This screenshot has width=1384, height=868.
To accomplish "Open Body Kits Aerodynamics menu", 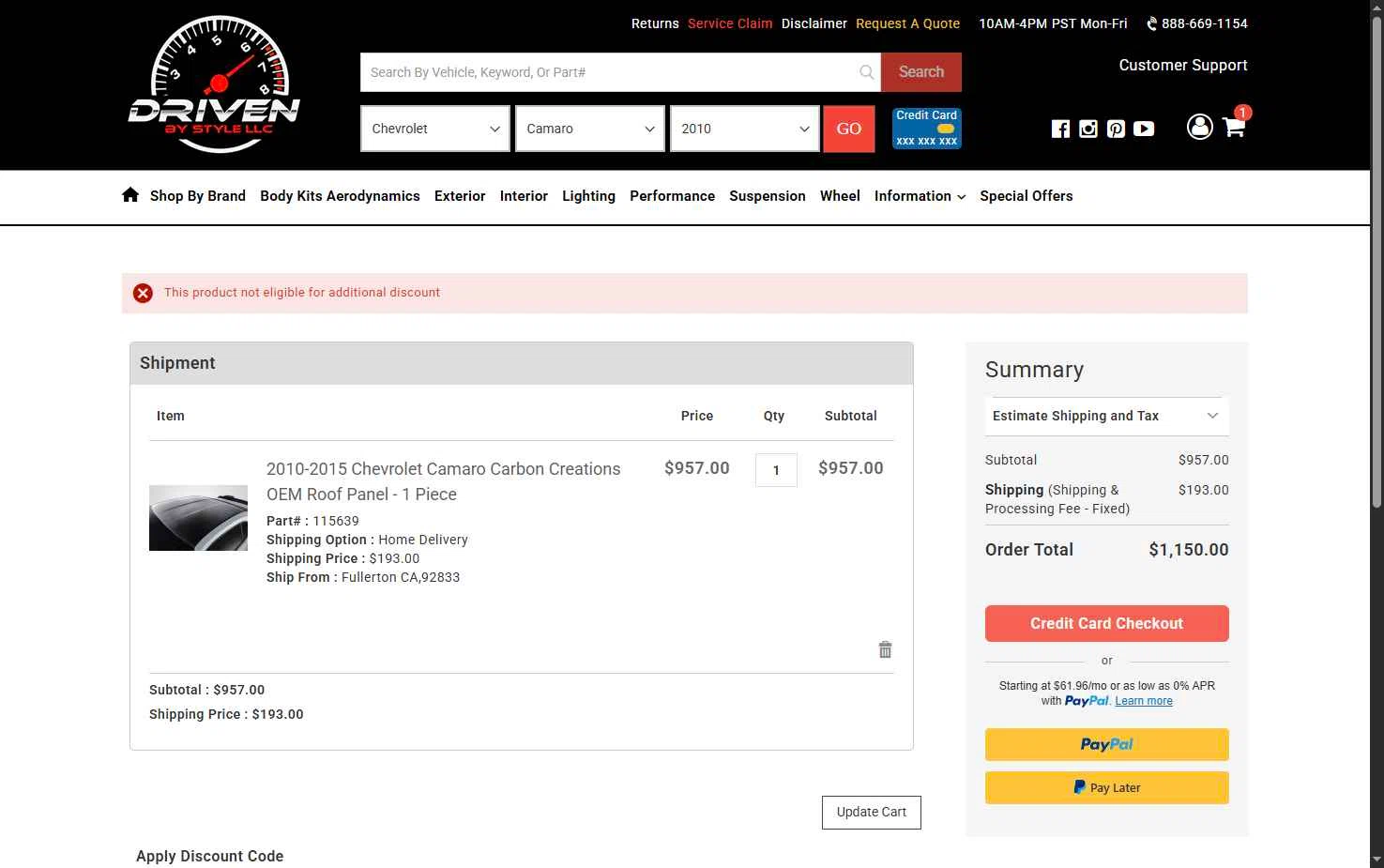I will 340,196.
